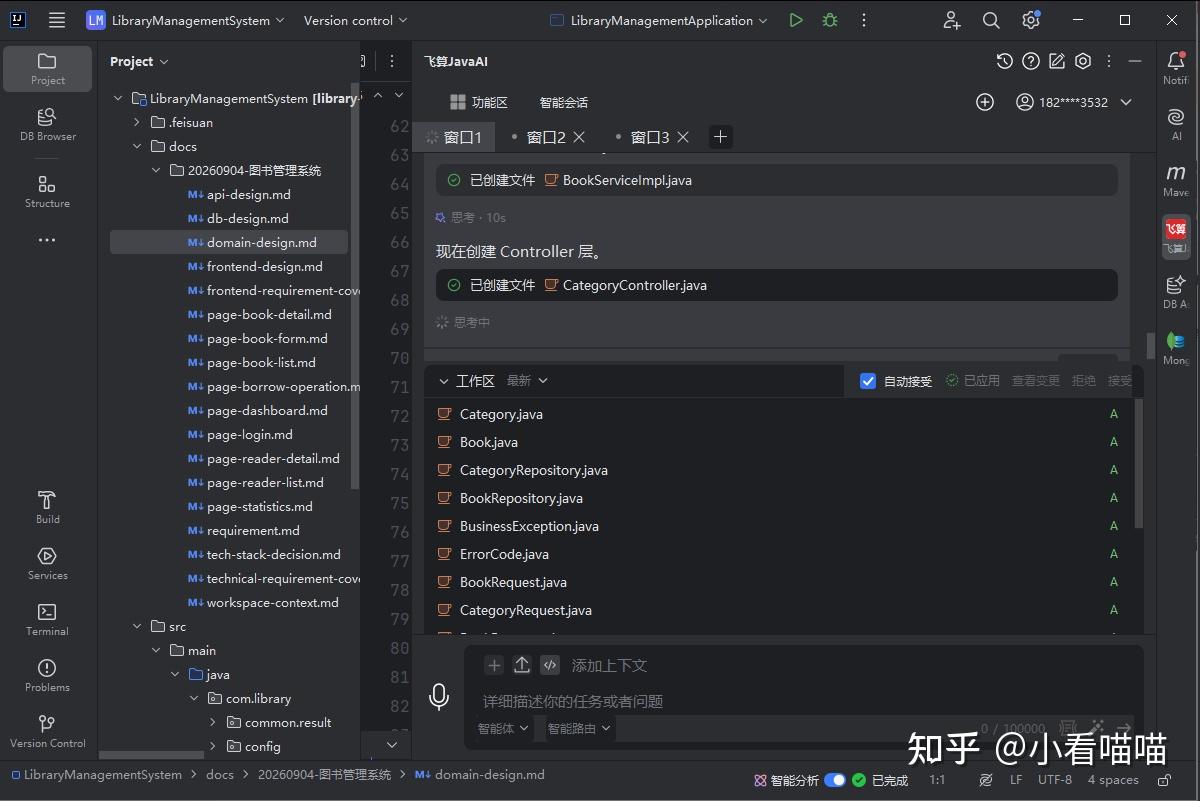Open the Terminal tool window
The width and height of the screenshot is (1200, 801).
click(47, 620)
